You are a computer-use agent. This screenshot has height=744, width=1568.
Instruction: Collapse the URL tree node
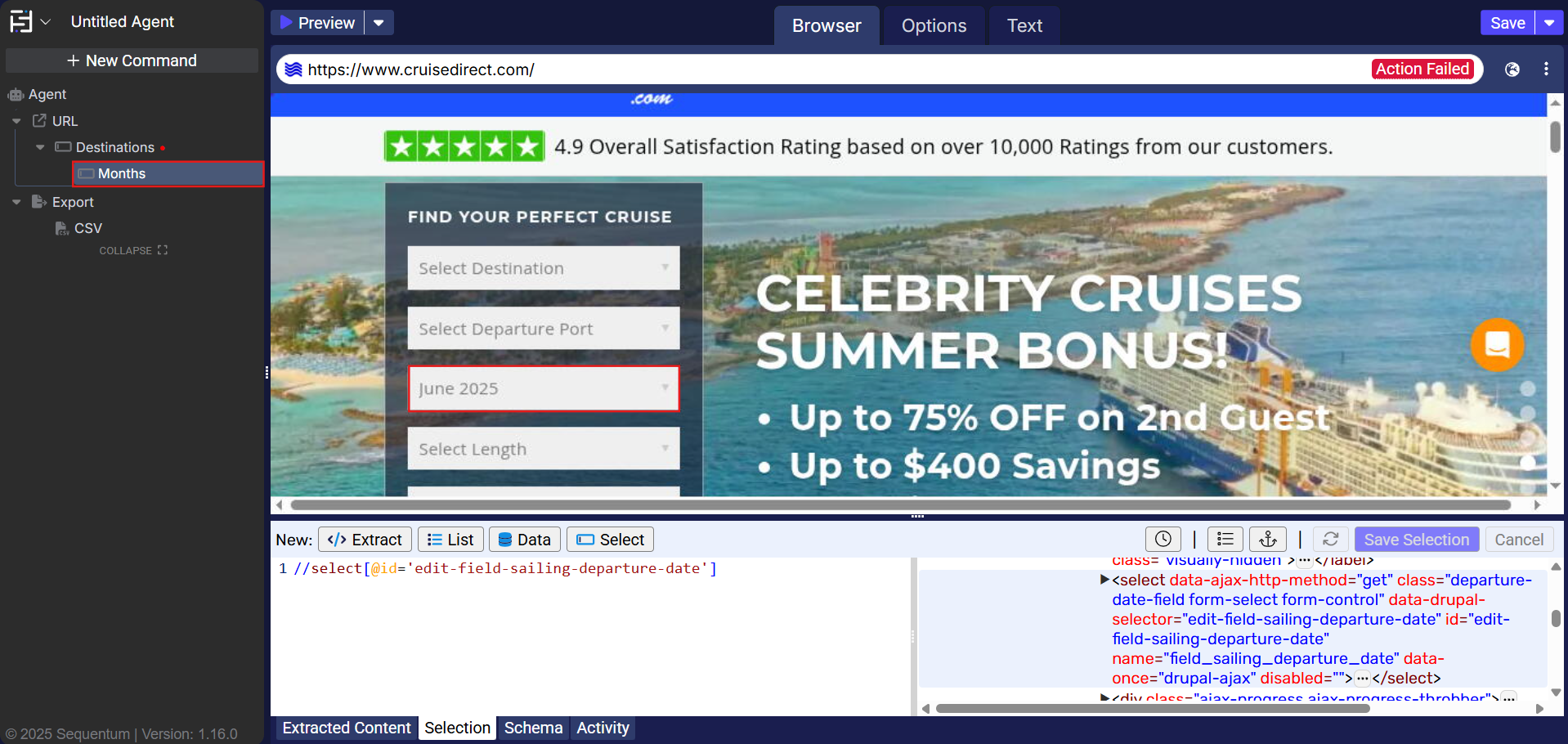[x=16, y=121]
